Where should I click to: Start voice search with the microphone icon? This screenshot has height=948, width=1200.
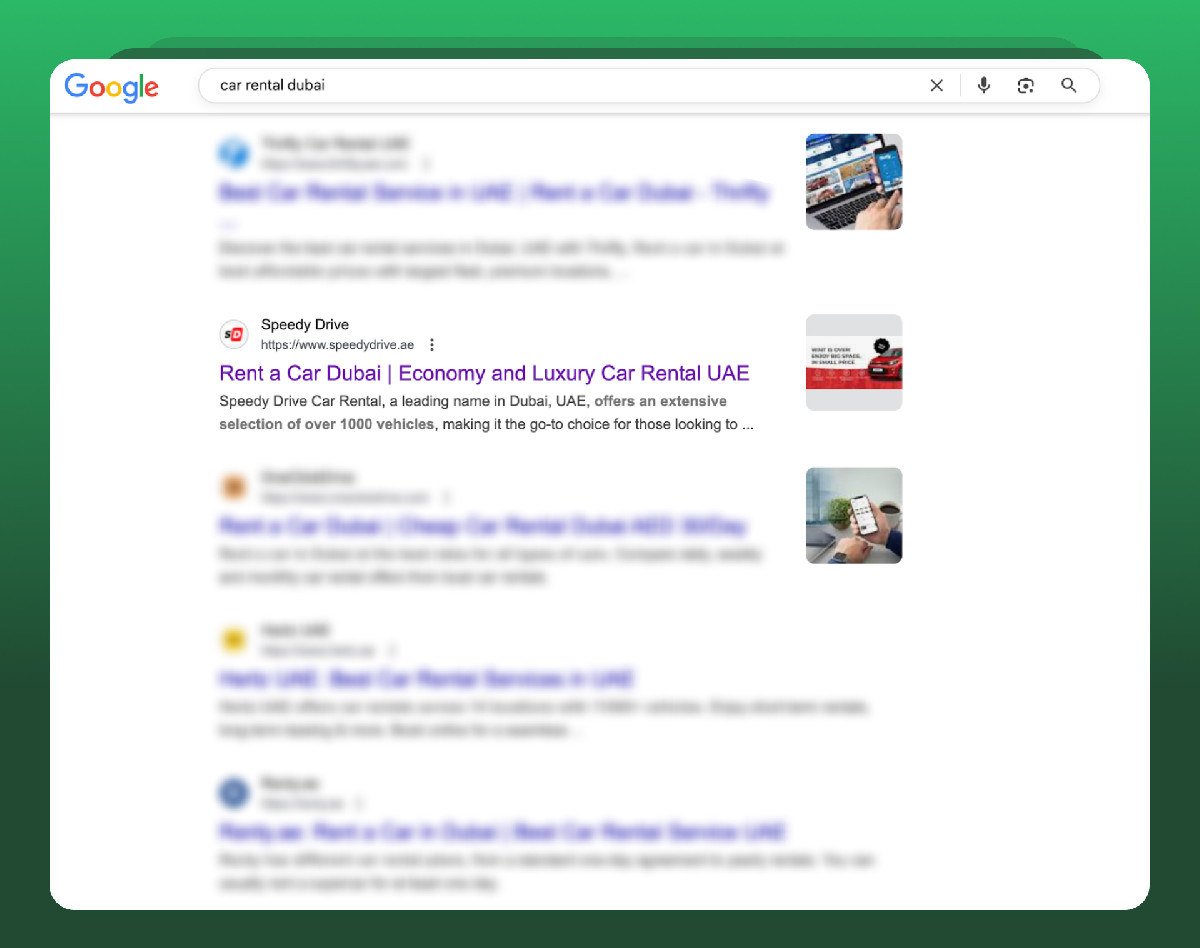coord(984,86)
